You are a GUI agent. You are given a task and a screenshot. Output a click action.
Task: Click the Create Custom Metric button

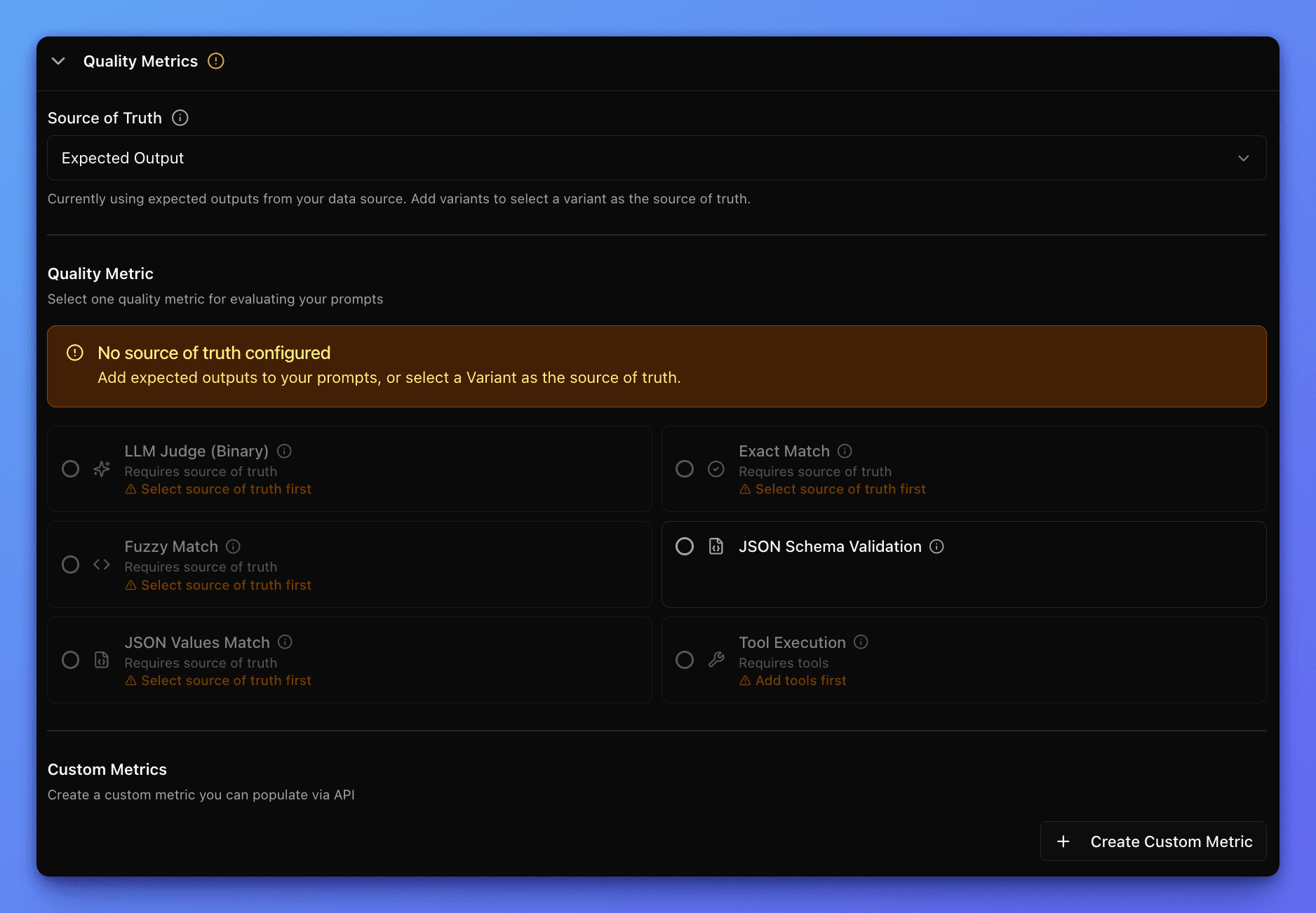pos(1153,841)
